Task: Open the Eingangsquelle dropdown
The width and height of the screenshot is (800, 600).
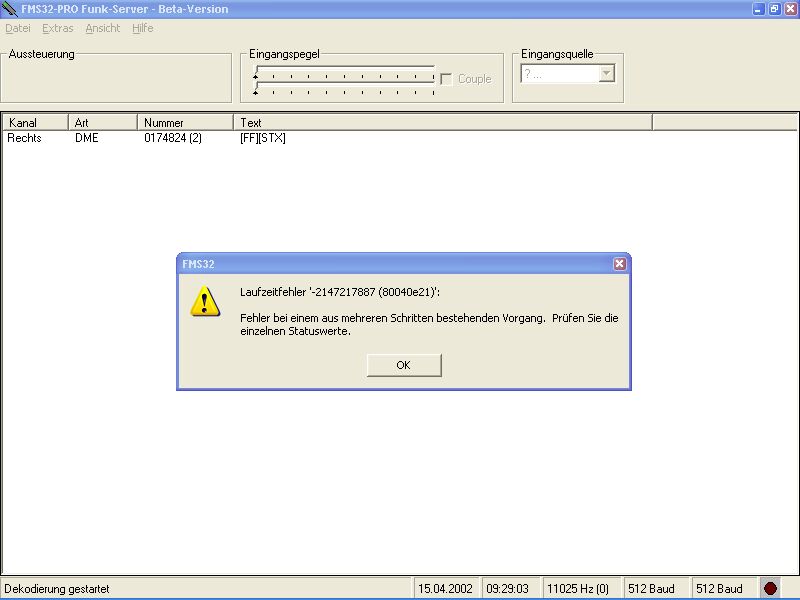Action: [606, 74]
